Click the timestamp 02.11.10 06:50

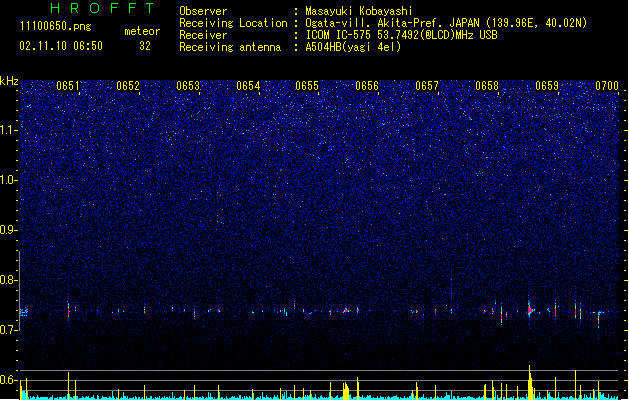[x=61, y=46]
